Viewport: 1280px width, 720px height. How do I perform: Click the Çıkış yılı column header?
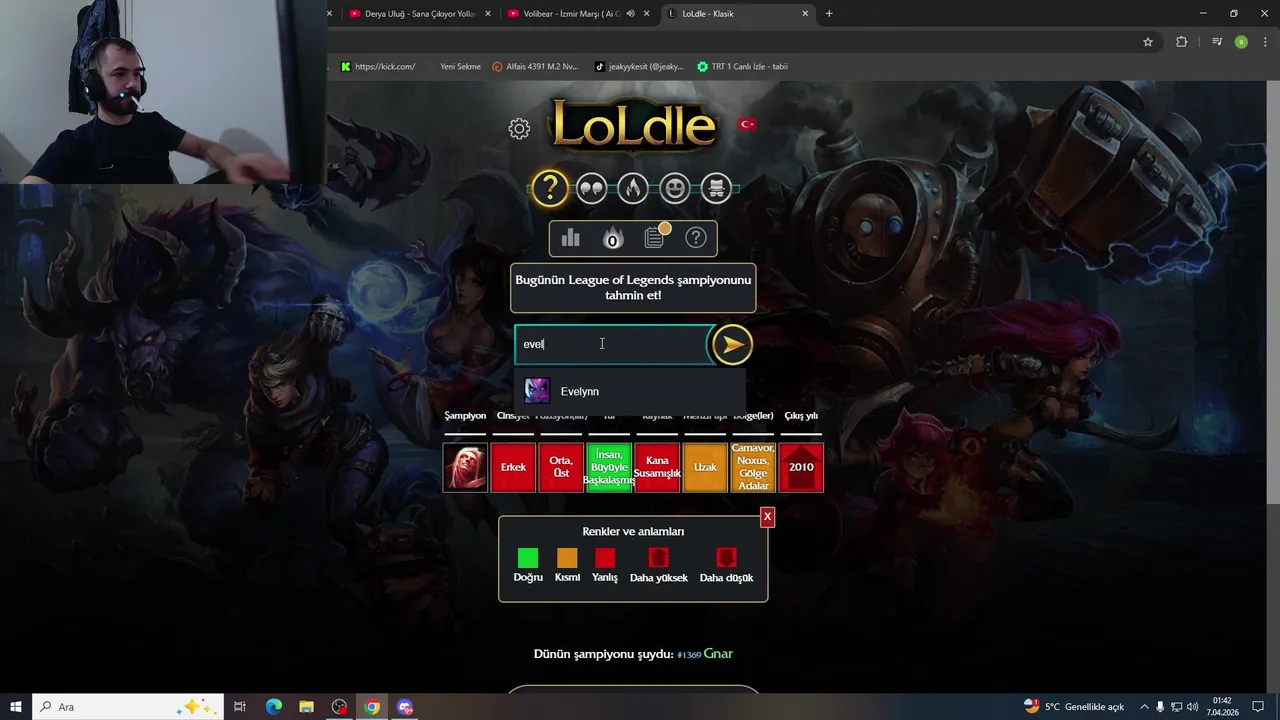tap(801, 416)
